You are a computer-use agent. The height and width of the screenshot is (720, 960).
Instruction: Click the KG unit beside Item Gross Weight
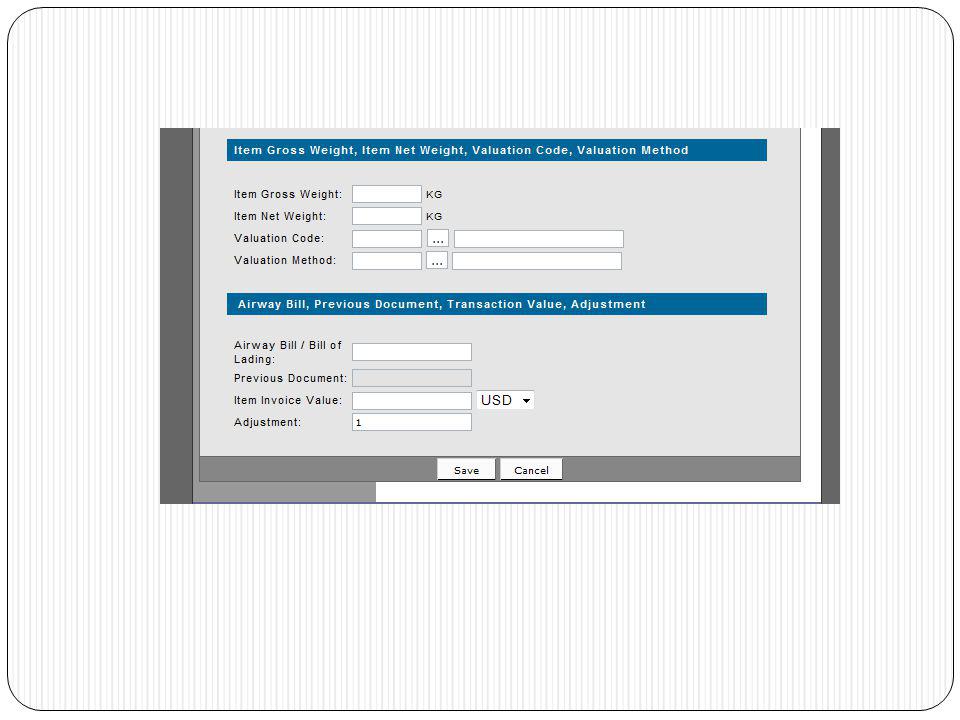click(x=434, y=195)
